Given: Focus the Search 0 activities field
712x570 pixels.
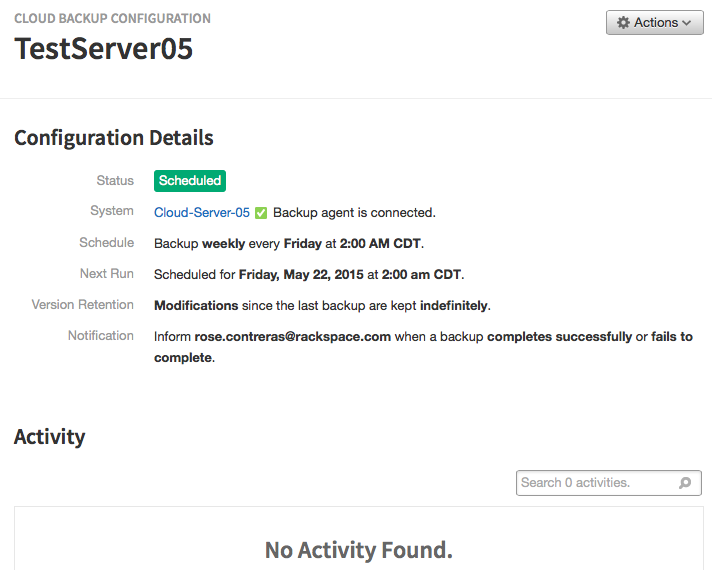Looking at the screenshot, I should [x=608, y=483].
